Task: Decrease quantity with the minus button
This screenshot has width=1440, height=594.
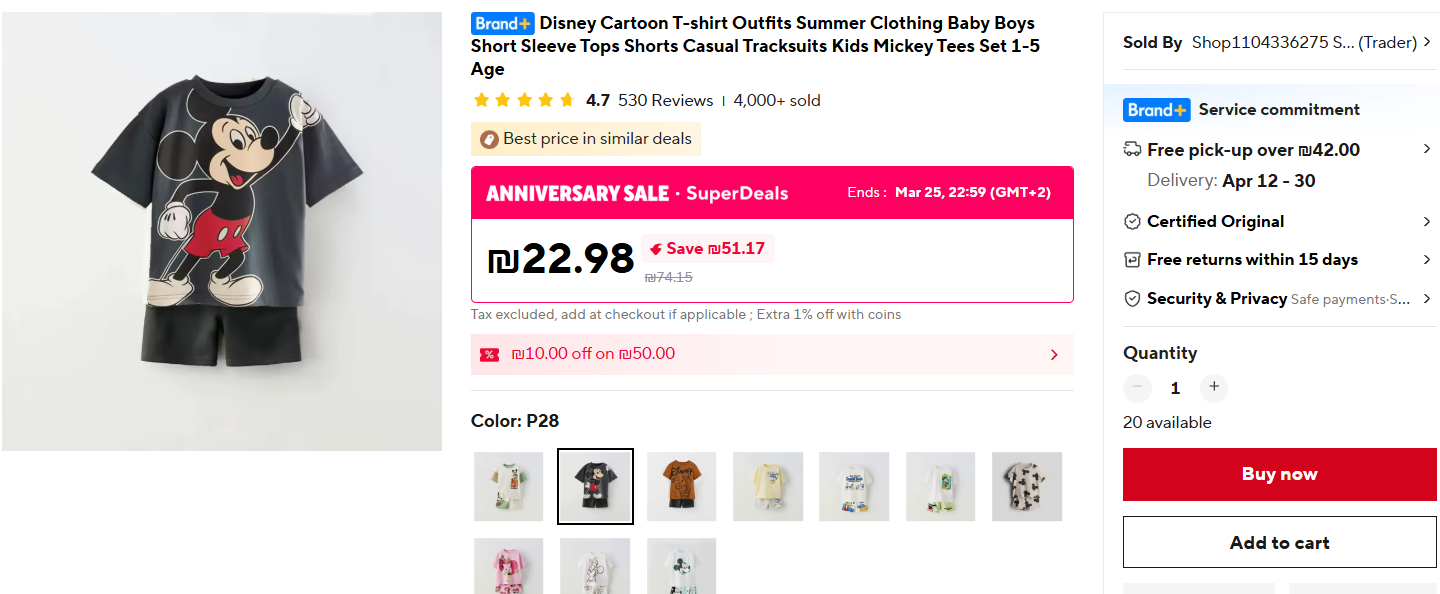Action: [x=1137, y=387]
